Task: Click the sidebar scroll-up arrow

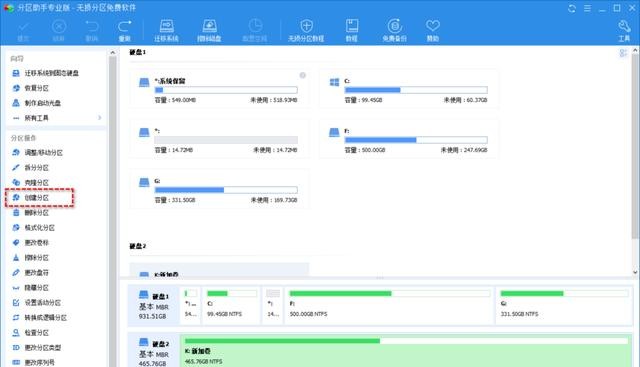Action: [113, 52]
